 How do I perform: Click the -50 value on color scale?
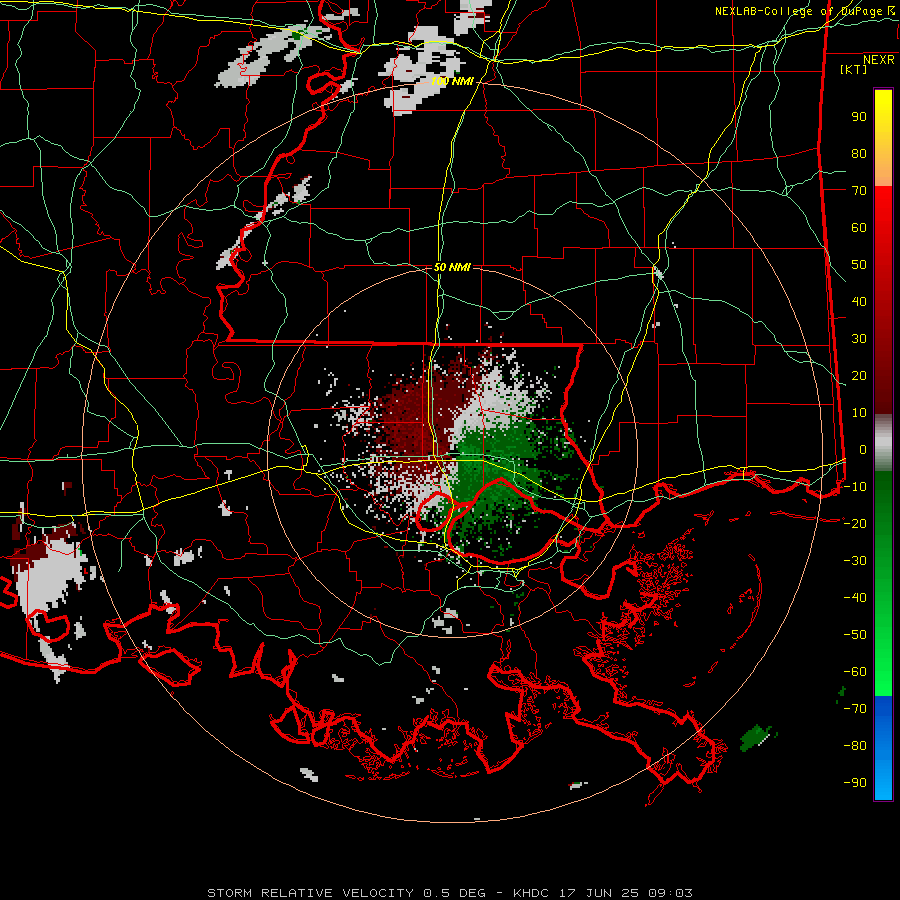(855, 635)
